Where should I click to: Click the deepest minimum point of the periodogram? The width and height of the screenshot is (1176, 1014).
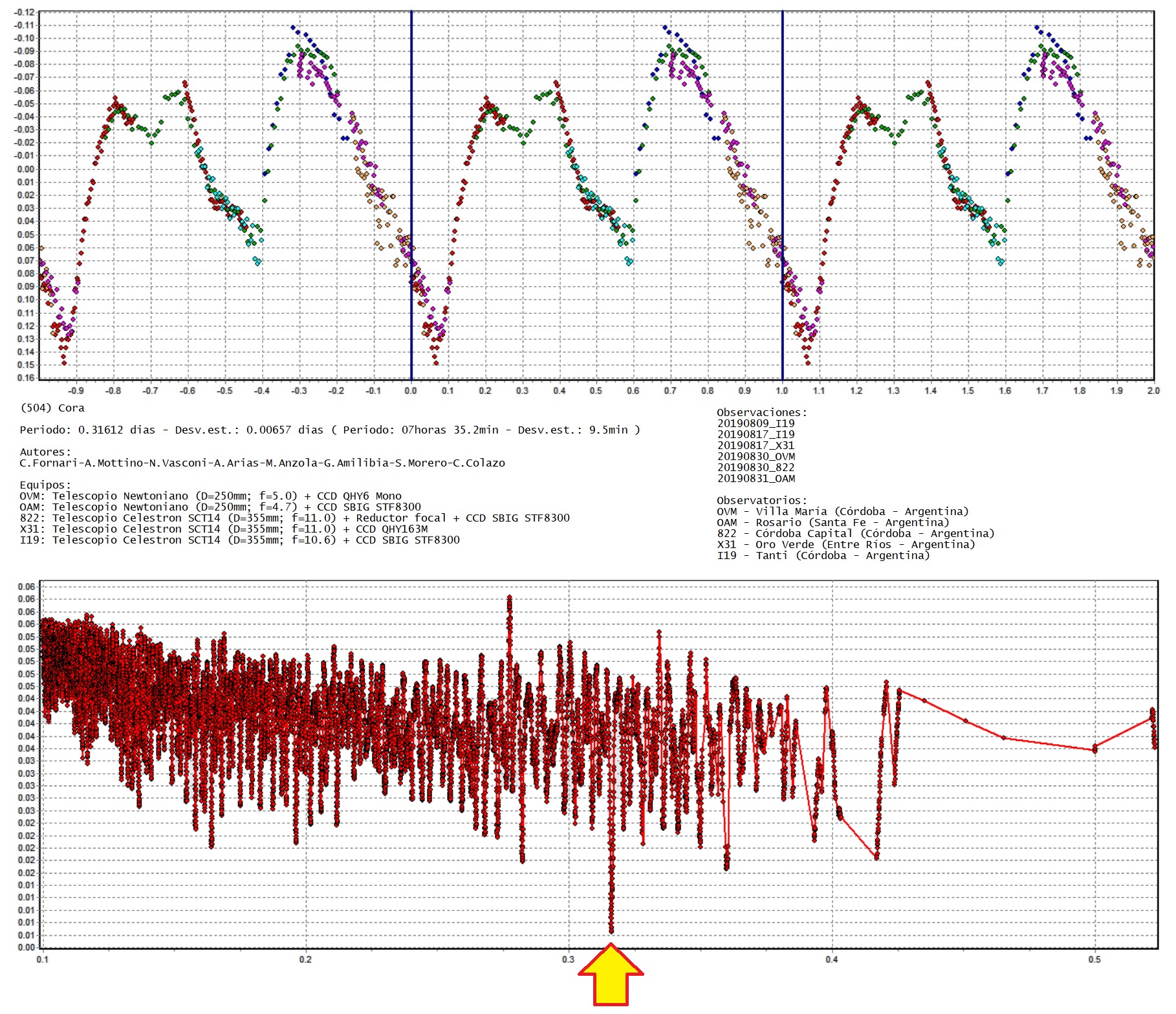tap(611, 931)
